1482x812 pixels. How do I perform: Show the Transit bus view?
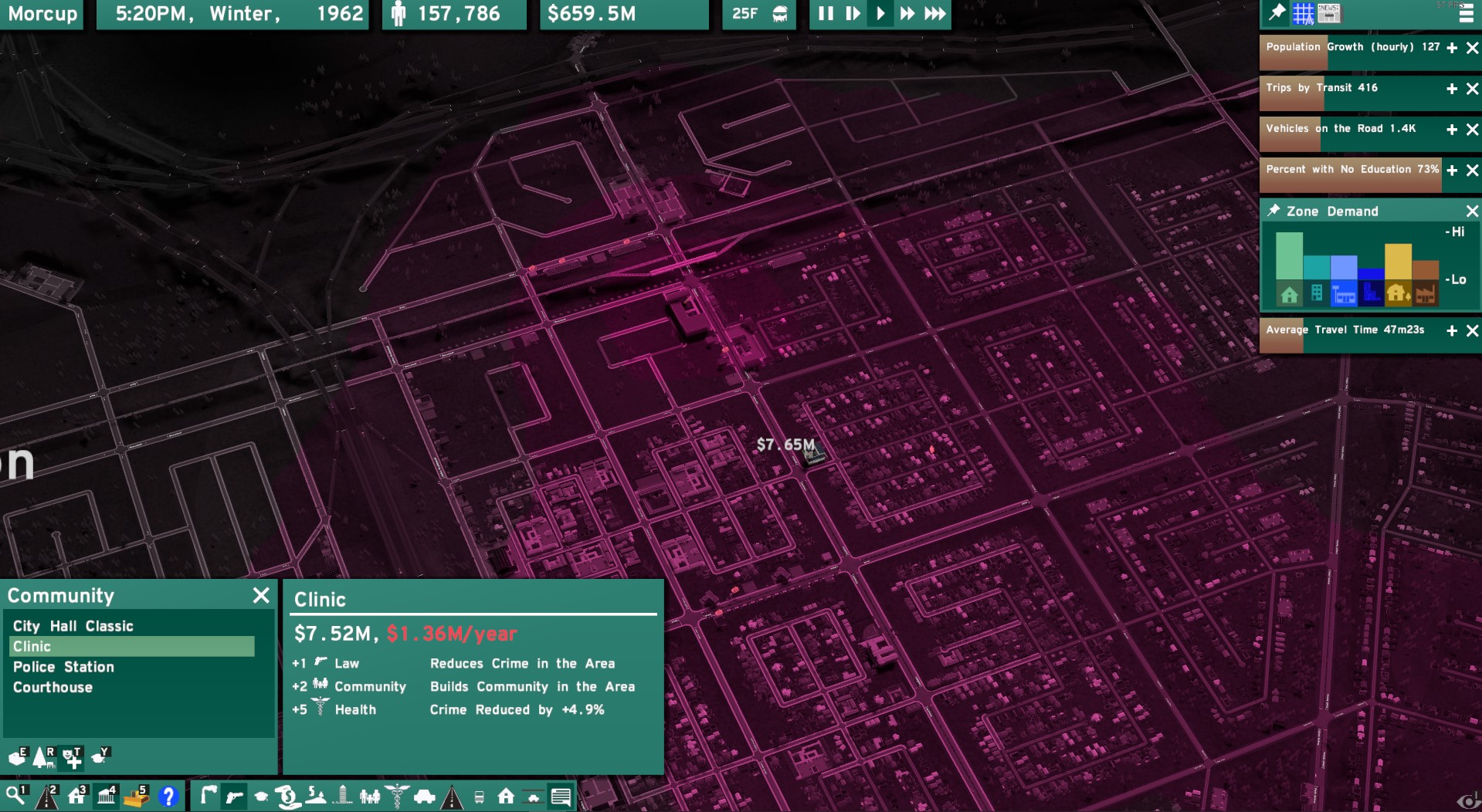479,796
